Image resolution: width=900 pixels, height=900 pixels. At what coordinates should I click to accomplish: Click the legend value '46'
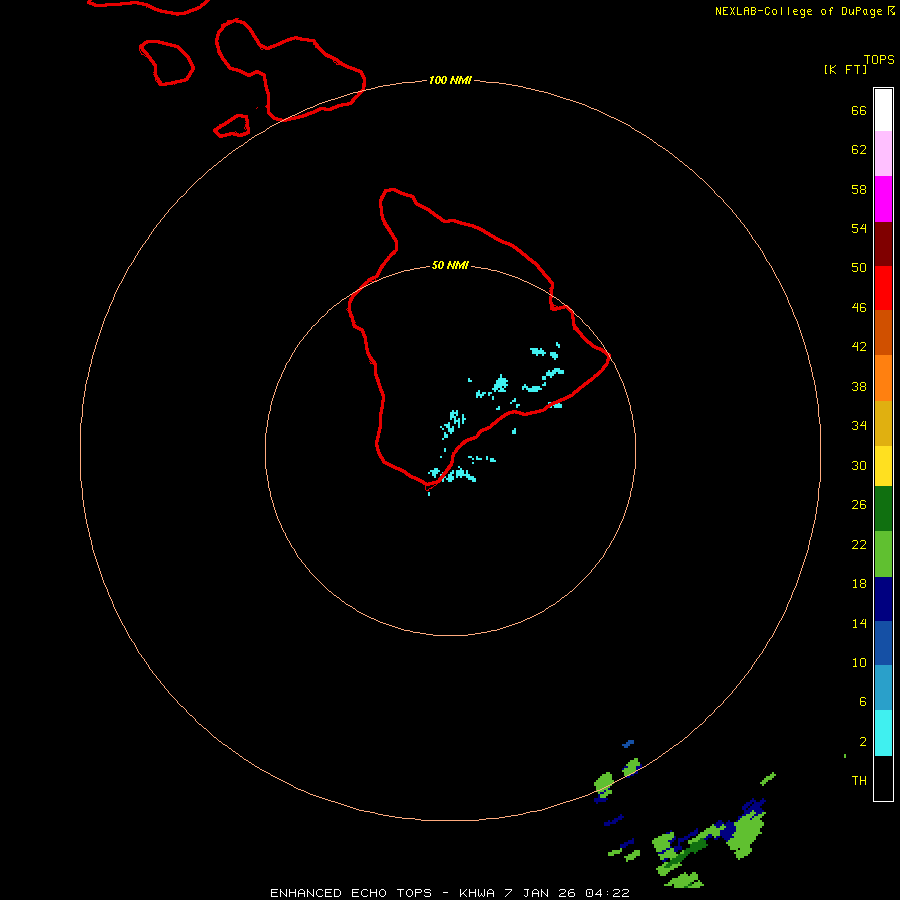[x=859, y=308]
